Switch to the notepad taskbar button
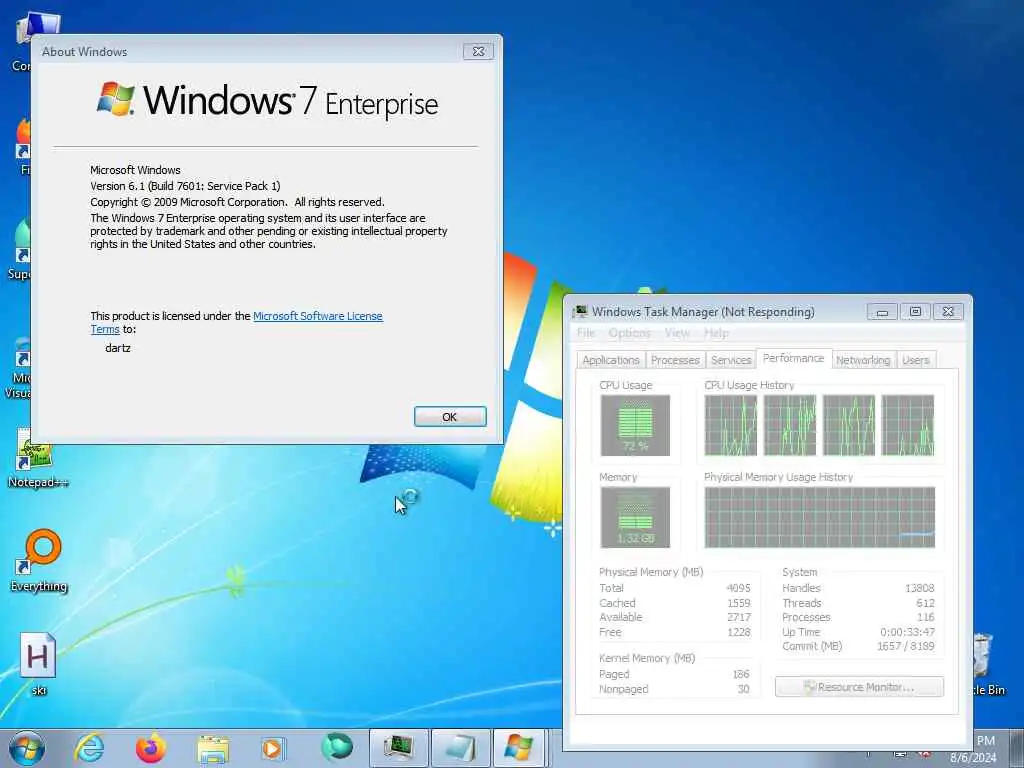Image resolution: width=1024 pixels, height=768 pixels. click(x=460, y=748)
